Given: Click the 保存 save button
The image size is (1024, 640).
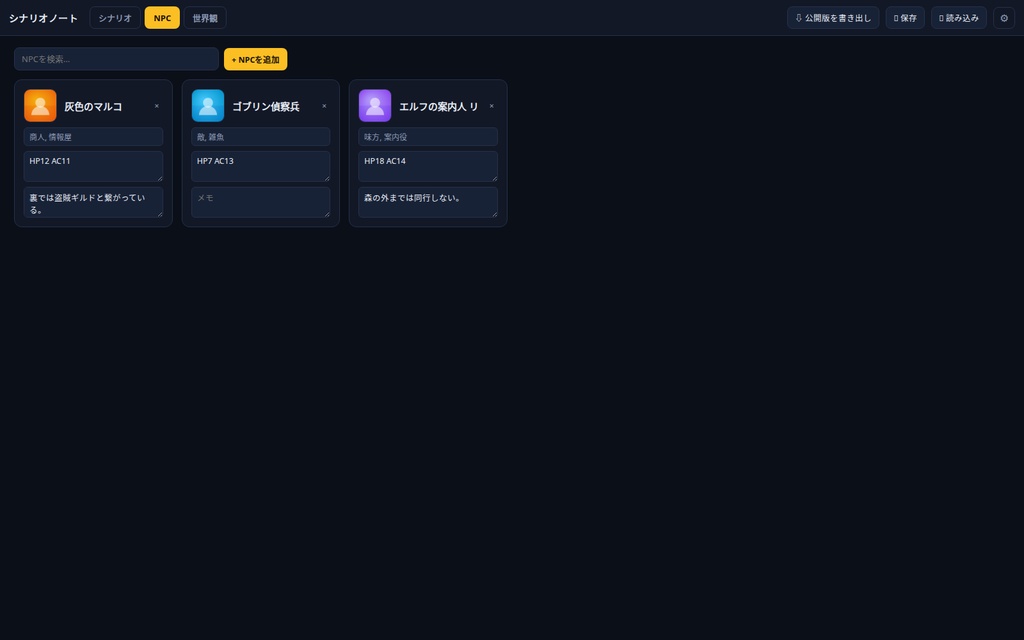Looking at the screenshot, I should [x=904, y=18].
